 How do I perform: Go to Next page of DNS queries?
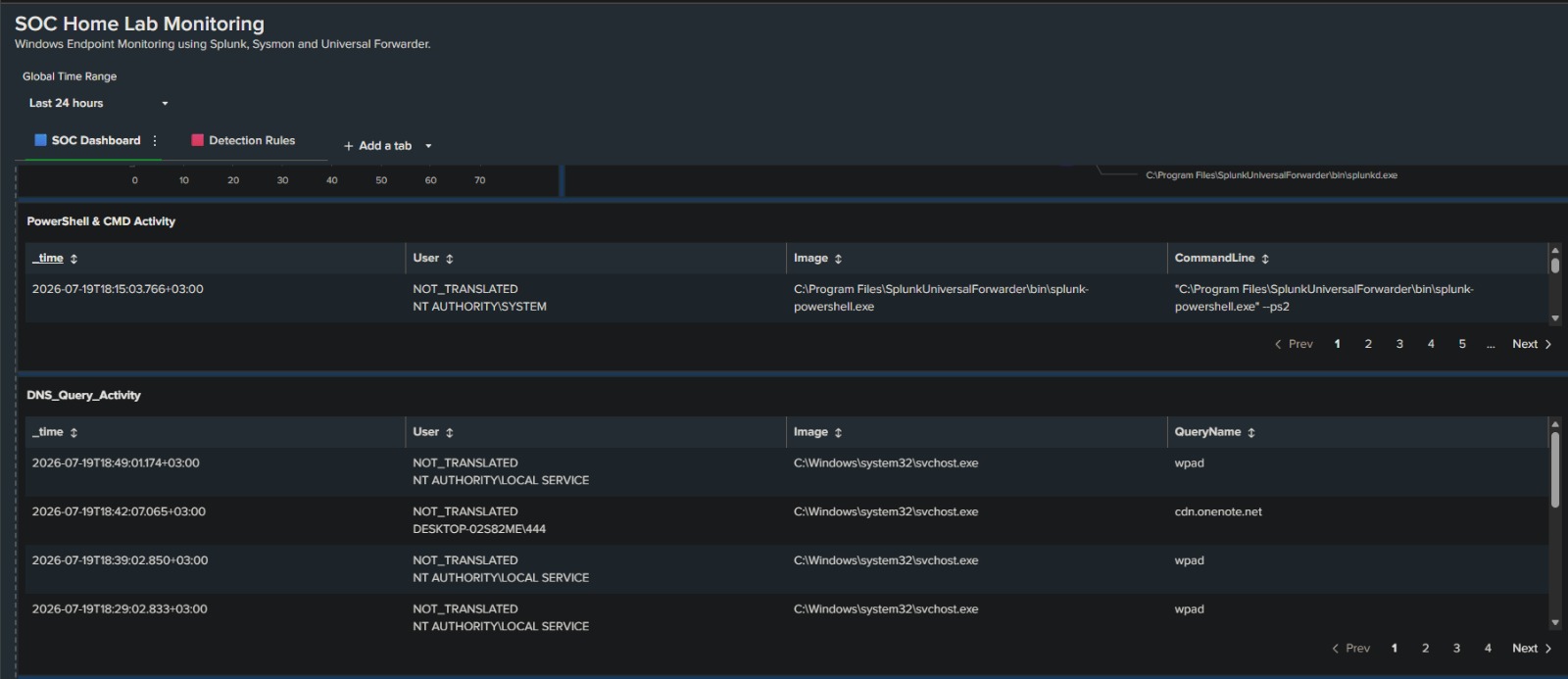1532,649
